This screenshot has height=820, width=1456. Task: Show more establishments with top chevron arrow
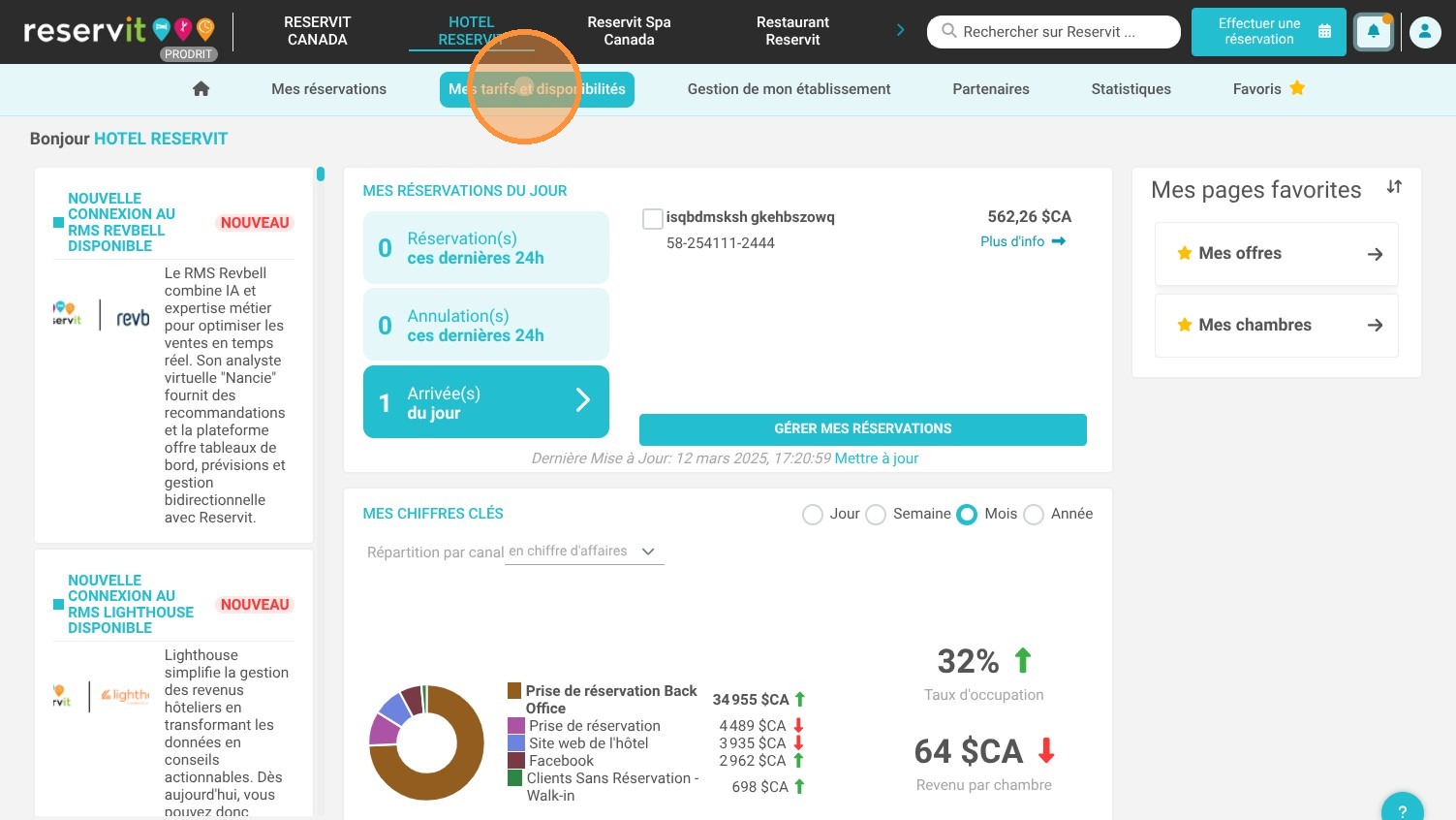pyautogui.click(x=900, y=31)
